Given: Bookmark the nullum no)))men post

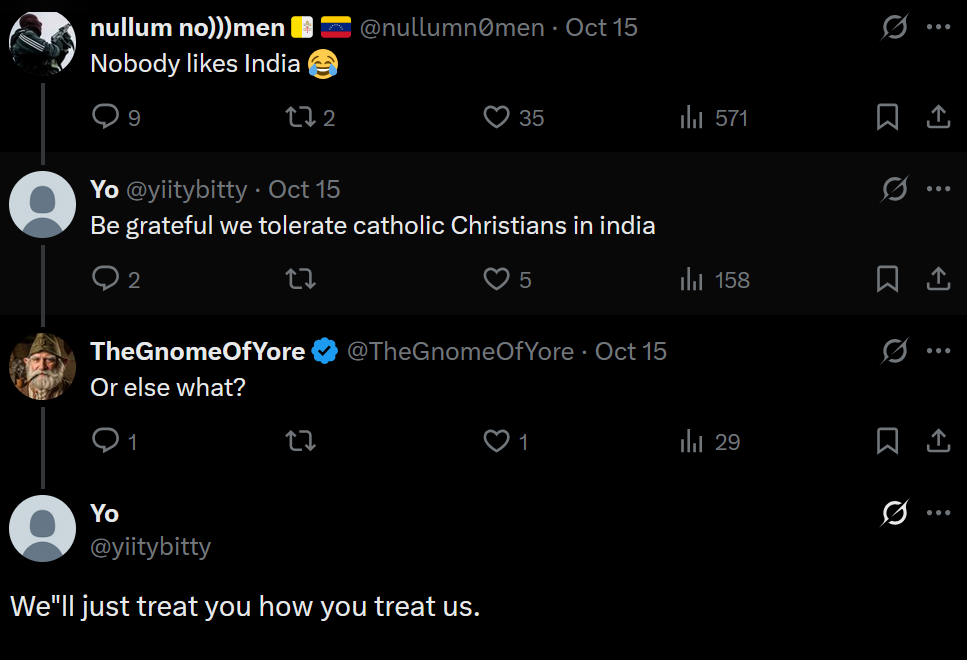Looking at the screenshot, I should (x=887, y=118).
